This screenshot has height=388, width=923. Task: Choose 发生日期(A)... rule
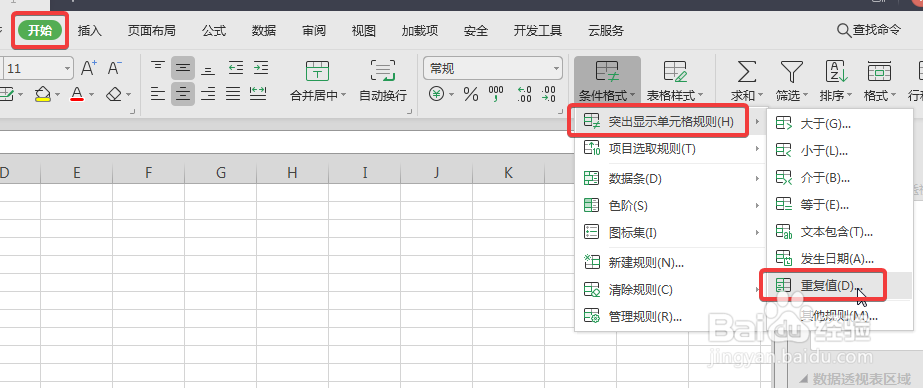(x=841, y=258)
